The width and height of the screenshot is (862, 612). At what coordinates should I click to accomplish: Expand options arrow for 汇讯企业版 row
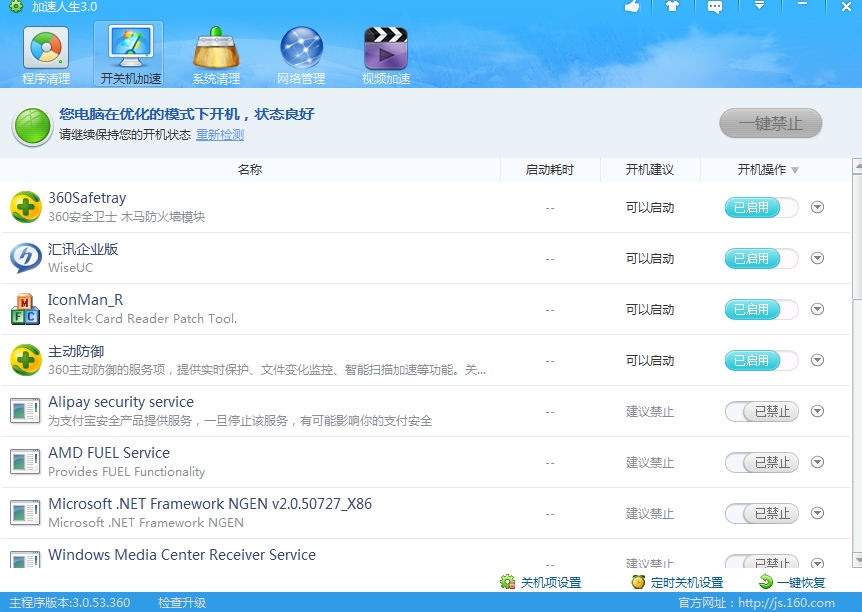[x=817, y=259]
